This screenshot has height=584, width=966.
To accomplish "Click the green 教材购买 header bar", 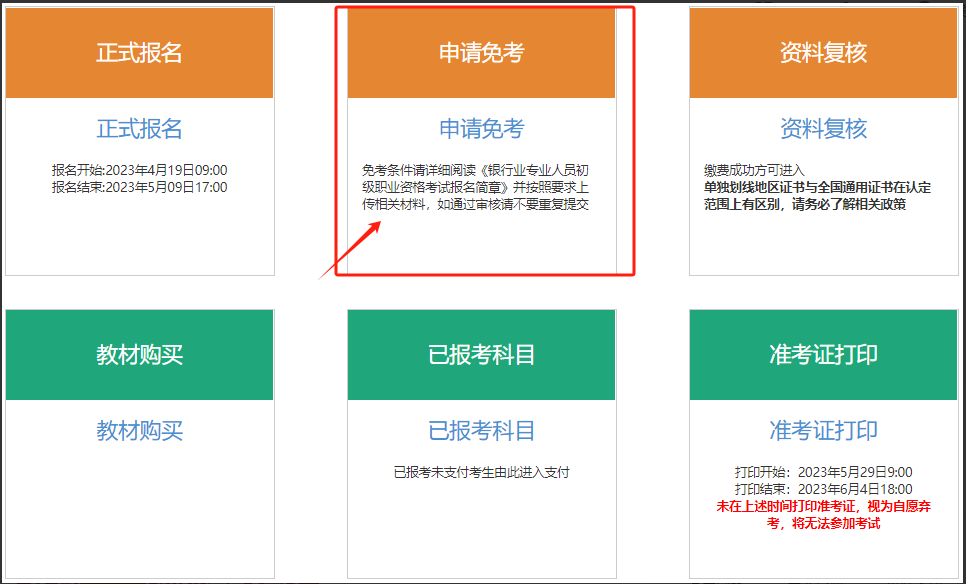I will (x=139, y=355).
